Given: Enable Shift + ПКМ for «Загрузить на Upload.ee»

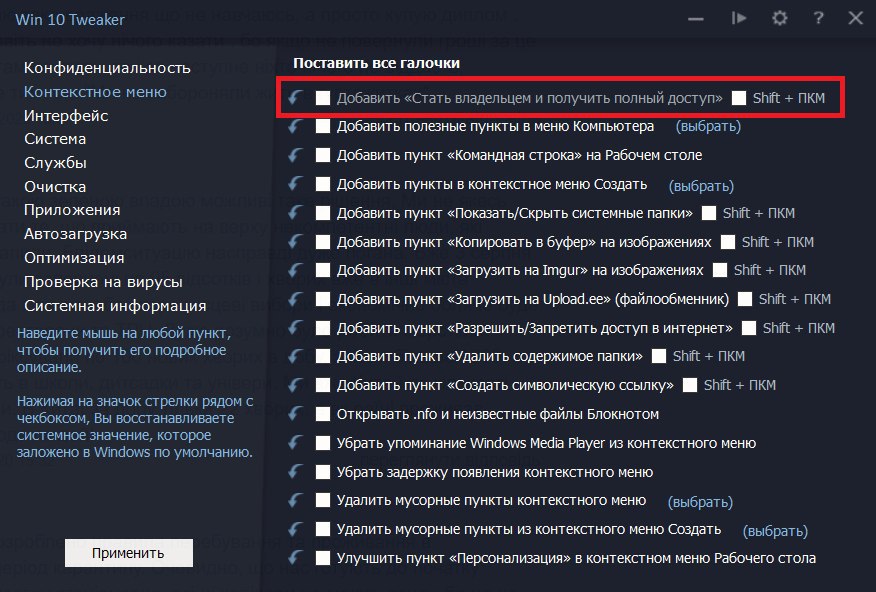Looking at the screenshot, I should click(745, 299).
